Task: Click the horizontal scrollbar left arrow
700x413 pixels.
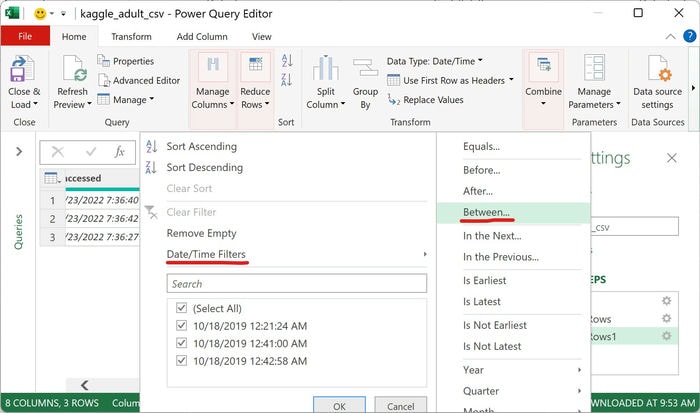Action: [84, 384]
